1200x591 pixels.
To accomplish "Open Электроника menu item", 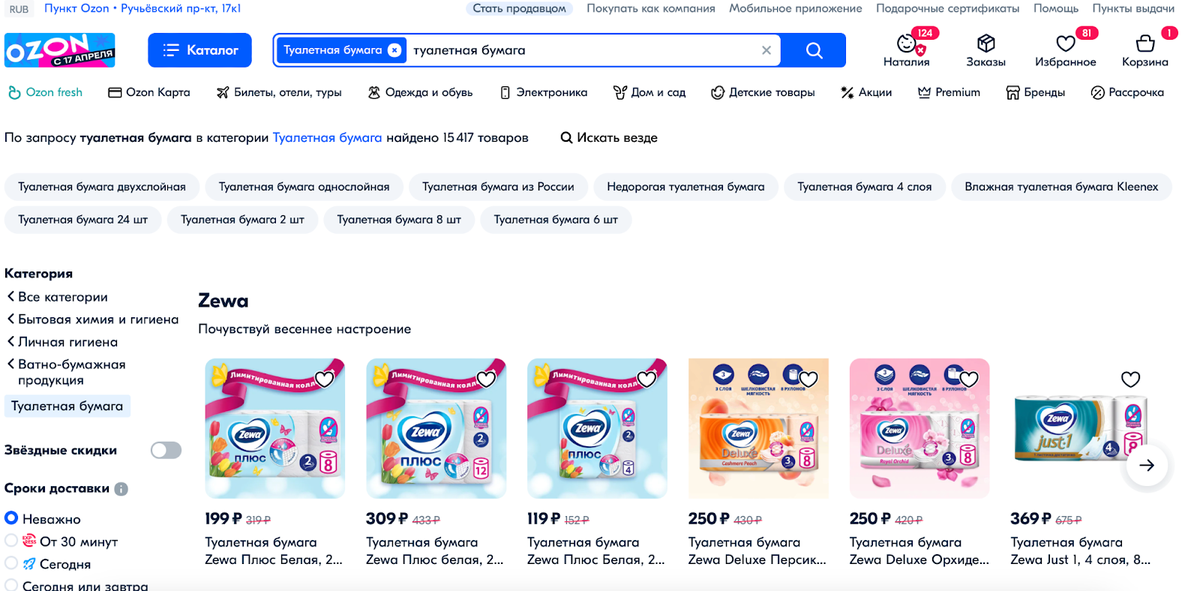I will pyautogui.click(x=543, y=92).
